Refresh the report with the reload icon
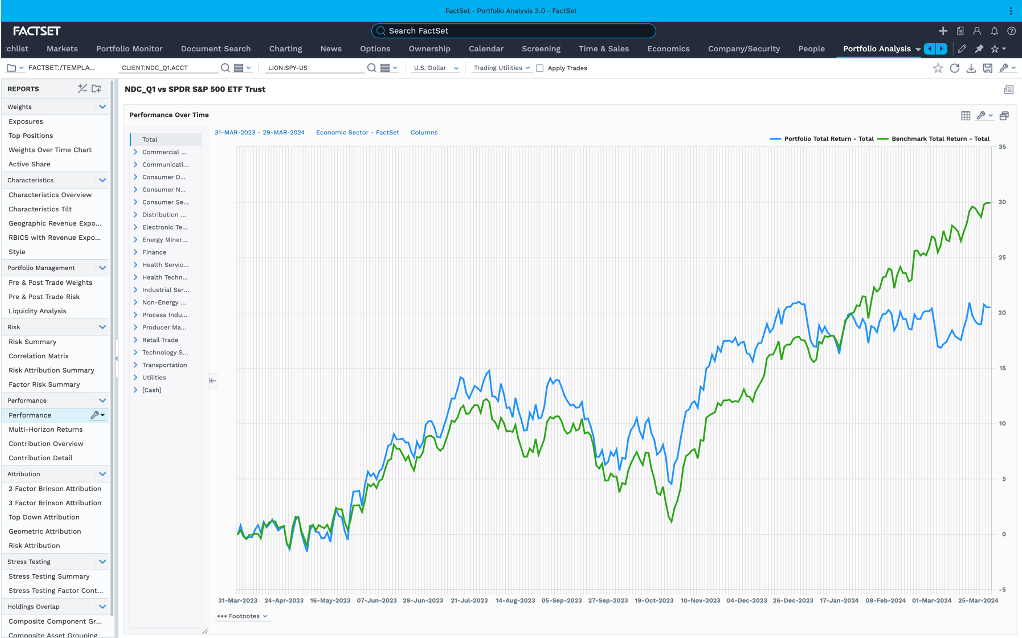The width and height of the screenshot is (1022, 638). pos(954,68)
